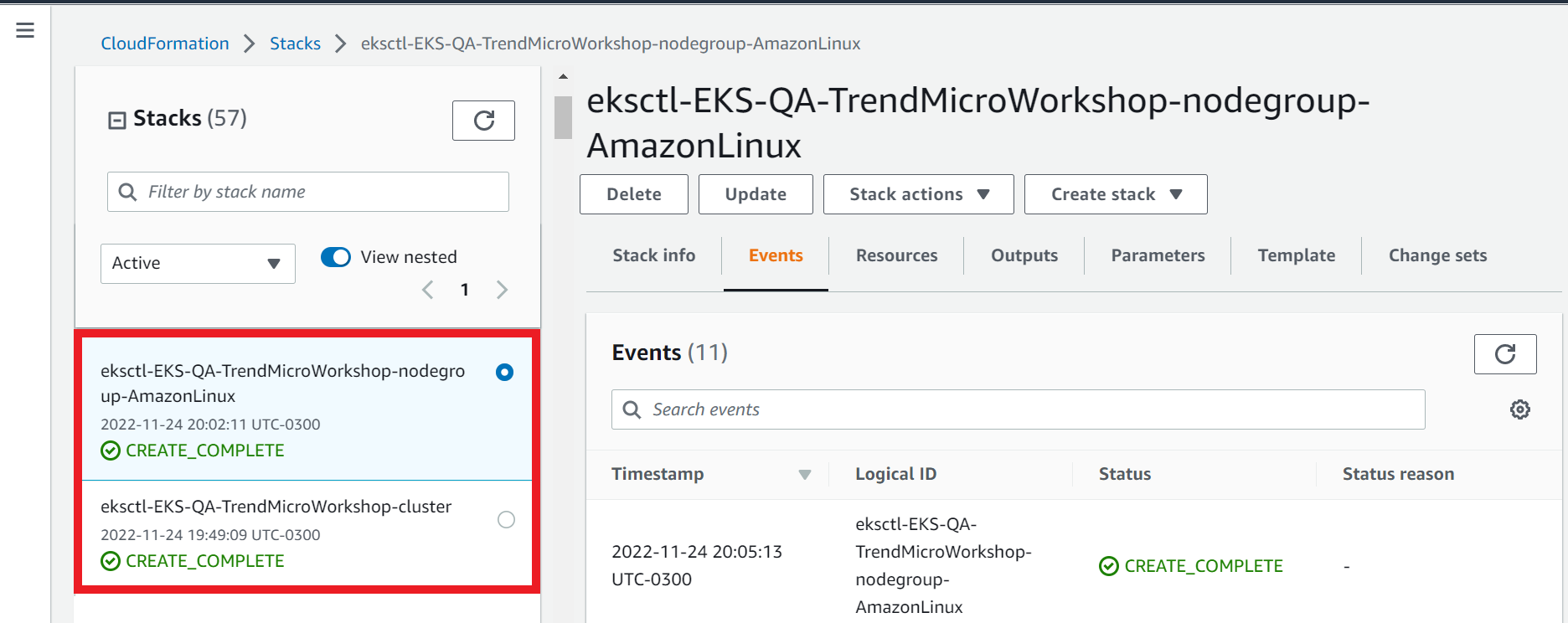
Task: Switch to Events tab
Action: point(776,255)
